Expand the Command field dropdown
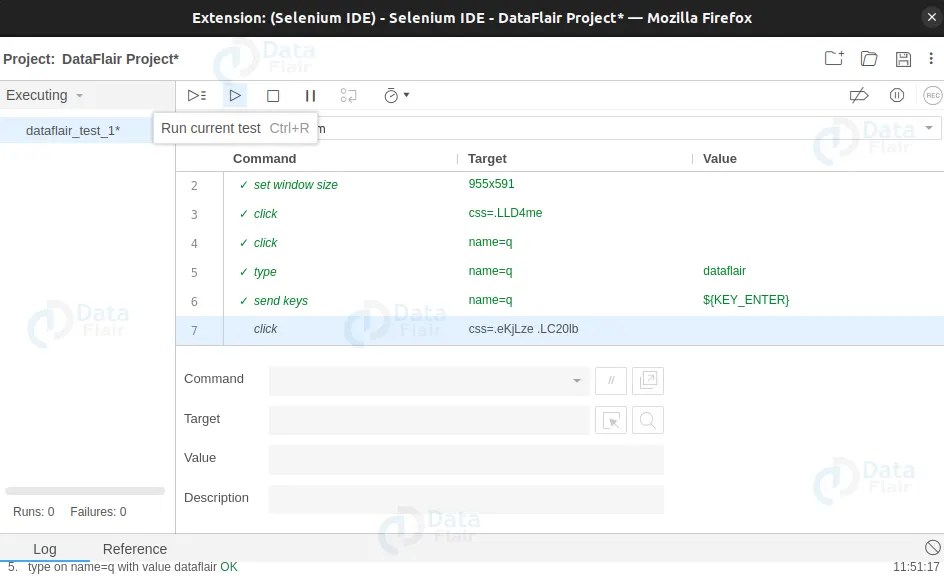This screenshot has width=944, height=579. pos(576,381)
